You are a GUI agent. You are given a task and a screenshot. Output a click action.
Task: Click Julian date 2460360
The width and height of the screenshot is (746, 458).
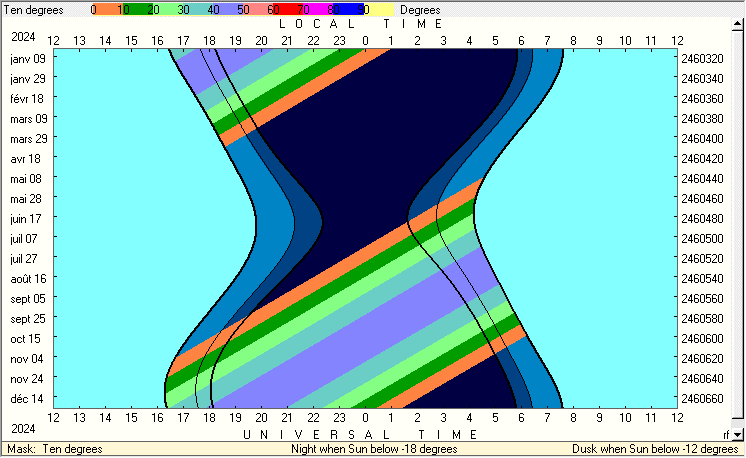click(x=702, y=98)
